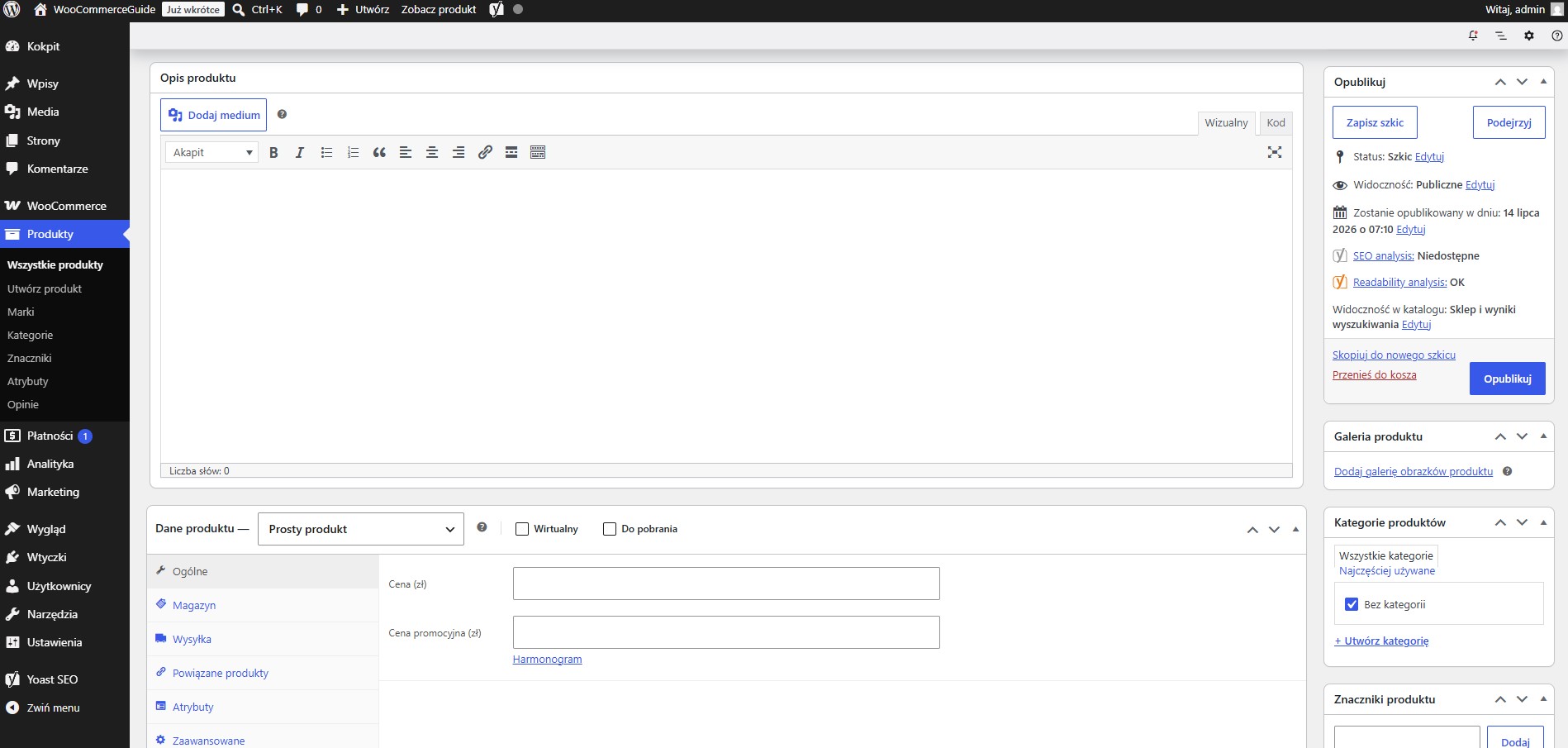
Task: Click Zapisz szkic button
Action: tap(1375, 122)
